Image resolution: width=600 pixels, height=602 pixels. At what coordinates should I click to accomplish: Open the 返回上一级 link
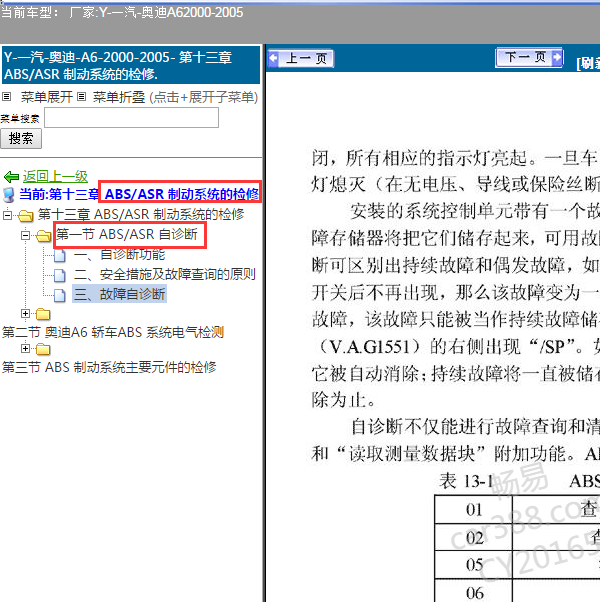pos(55,176)
